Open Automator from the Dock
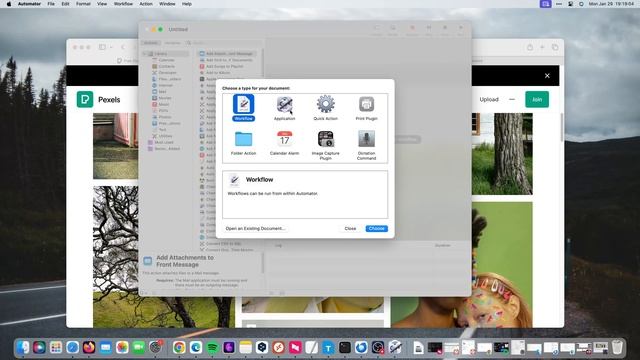 pyautogui.click(x=395, y=347)
